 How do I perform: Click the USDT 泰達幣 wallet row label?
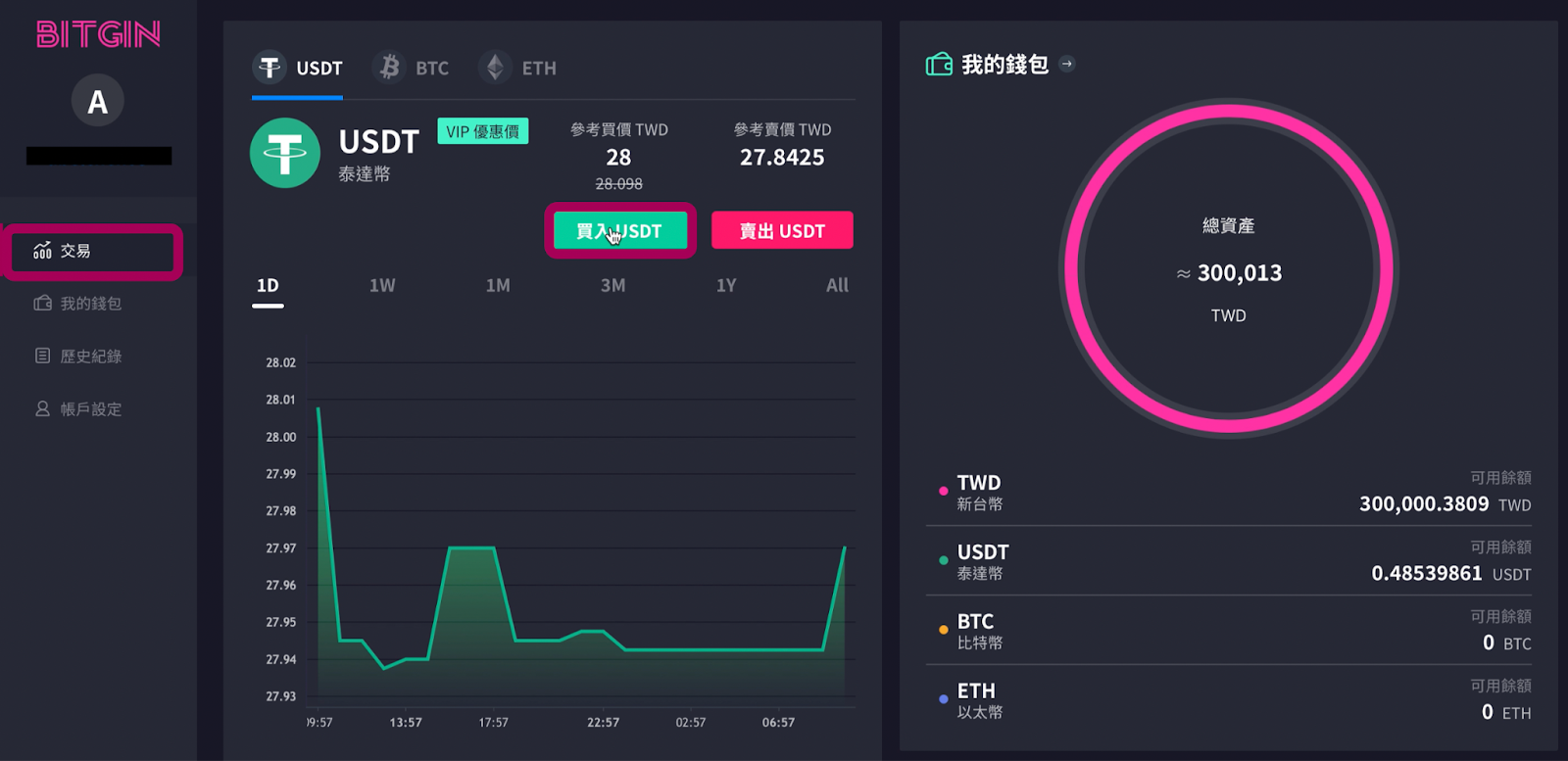(x=982, y=562)
